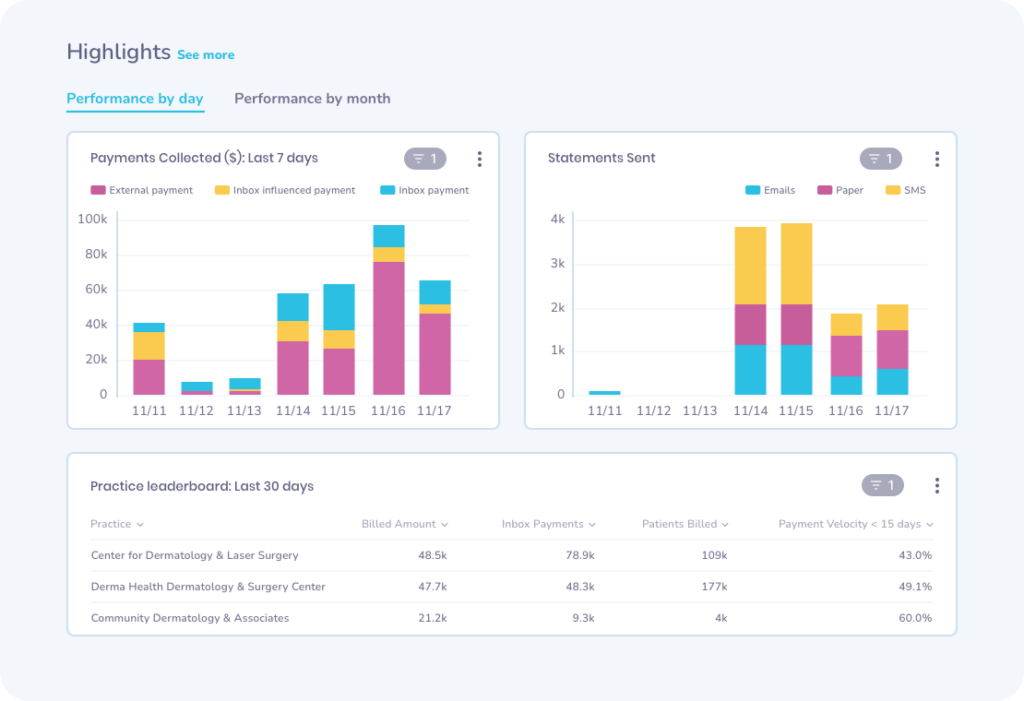
Task: Open the Practice leaderboard filter chip
Action: pyautogui.click(x=882, y=484)
